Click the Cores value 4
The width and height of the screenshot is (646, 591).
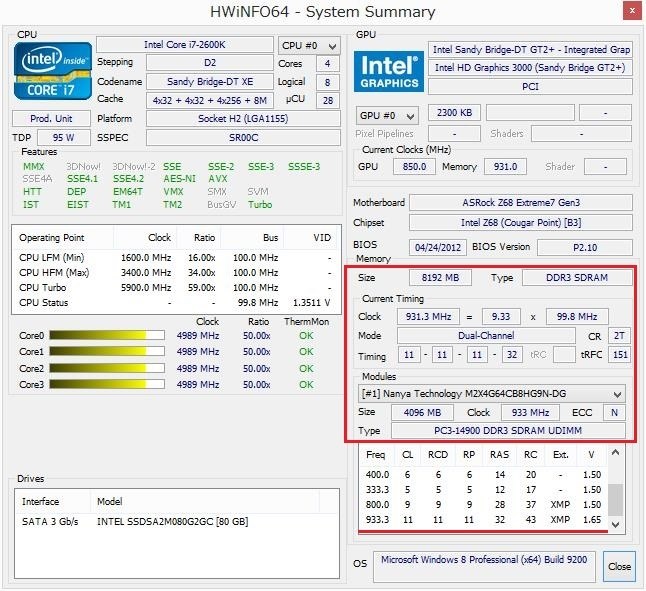click(328, 63)
